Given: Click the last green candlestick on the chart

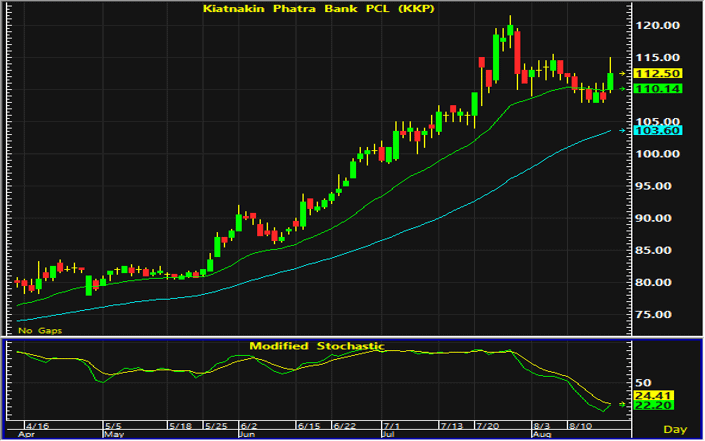Looking at the screenshot, I should click(x=610, y=82).
